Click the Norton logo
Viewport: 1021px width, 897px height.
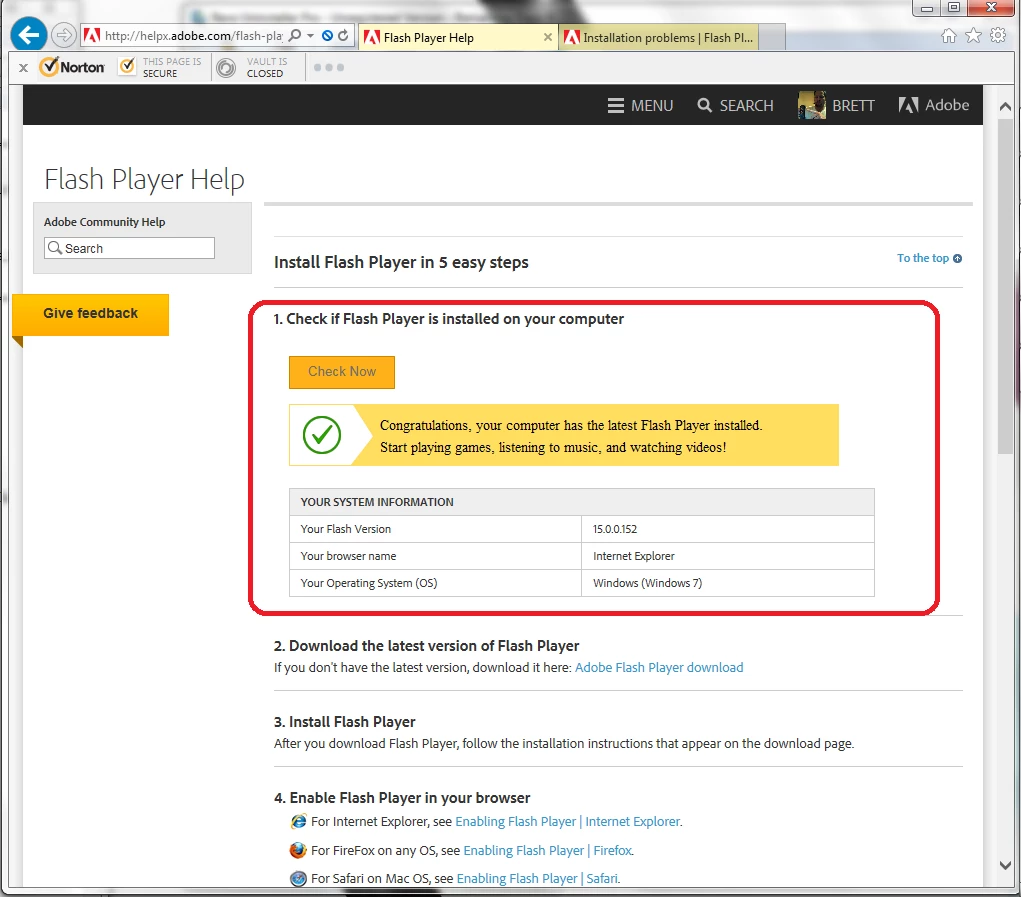(72, 67)
